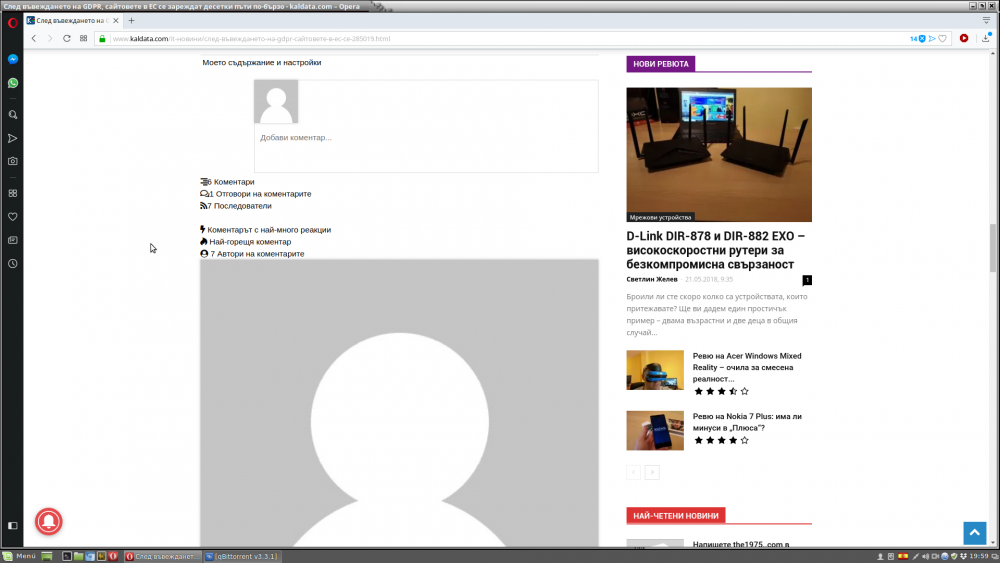Image resolution: width=1000 pixels, height=563 pixels.
Task: Open the file manager taskbar launcher
Action: (x=78, y=556)
